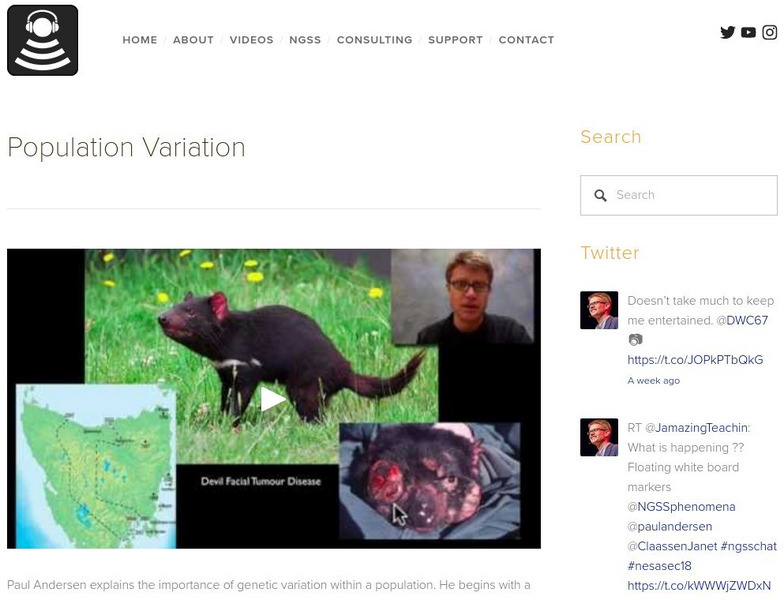Open the Consulting menu item
The height and width of the screenshot is (600, 784).
tap(374, 40)
